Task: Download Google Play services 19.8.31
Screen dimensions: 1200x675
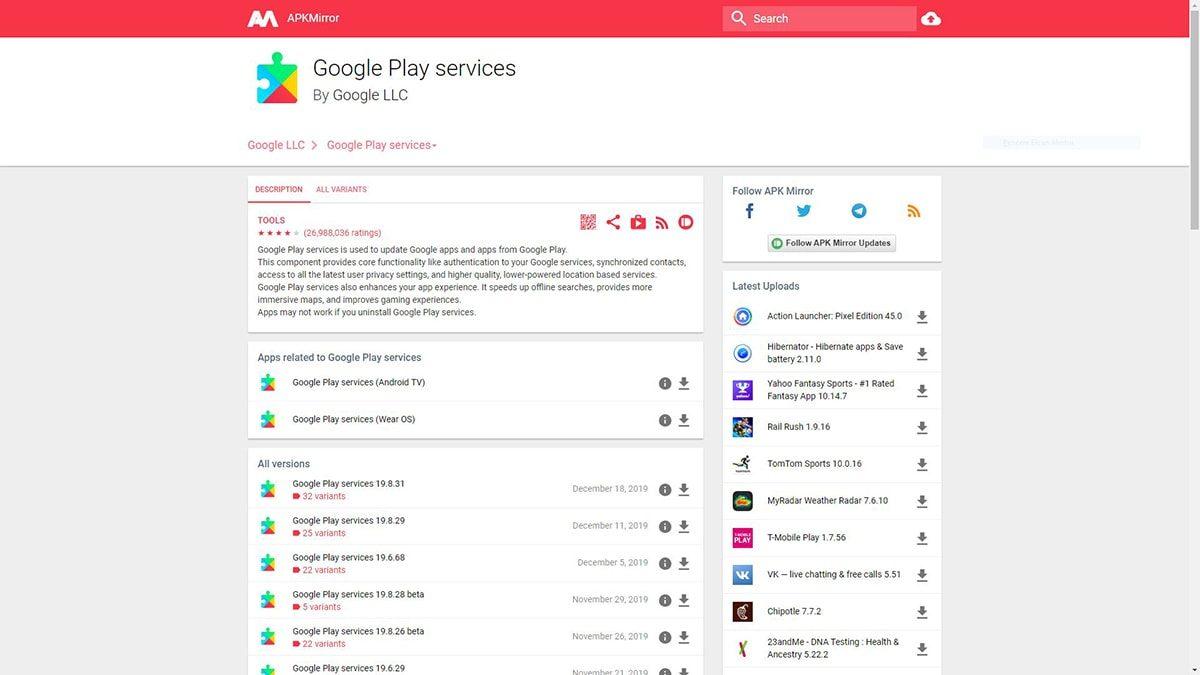Action: (684, 490)
